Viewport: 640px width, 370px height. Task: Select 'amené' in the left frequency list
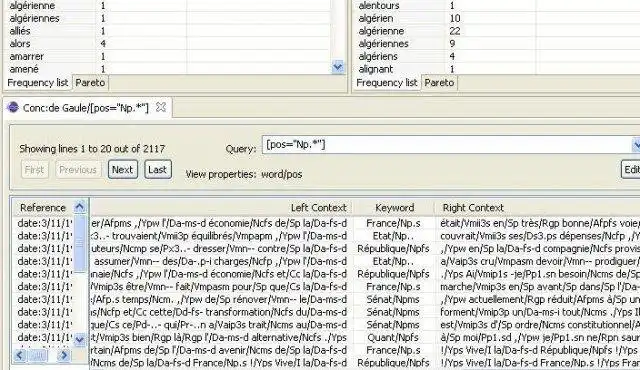pyautogui.click(x=24, y=69)
